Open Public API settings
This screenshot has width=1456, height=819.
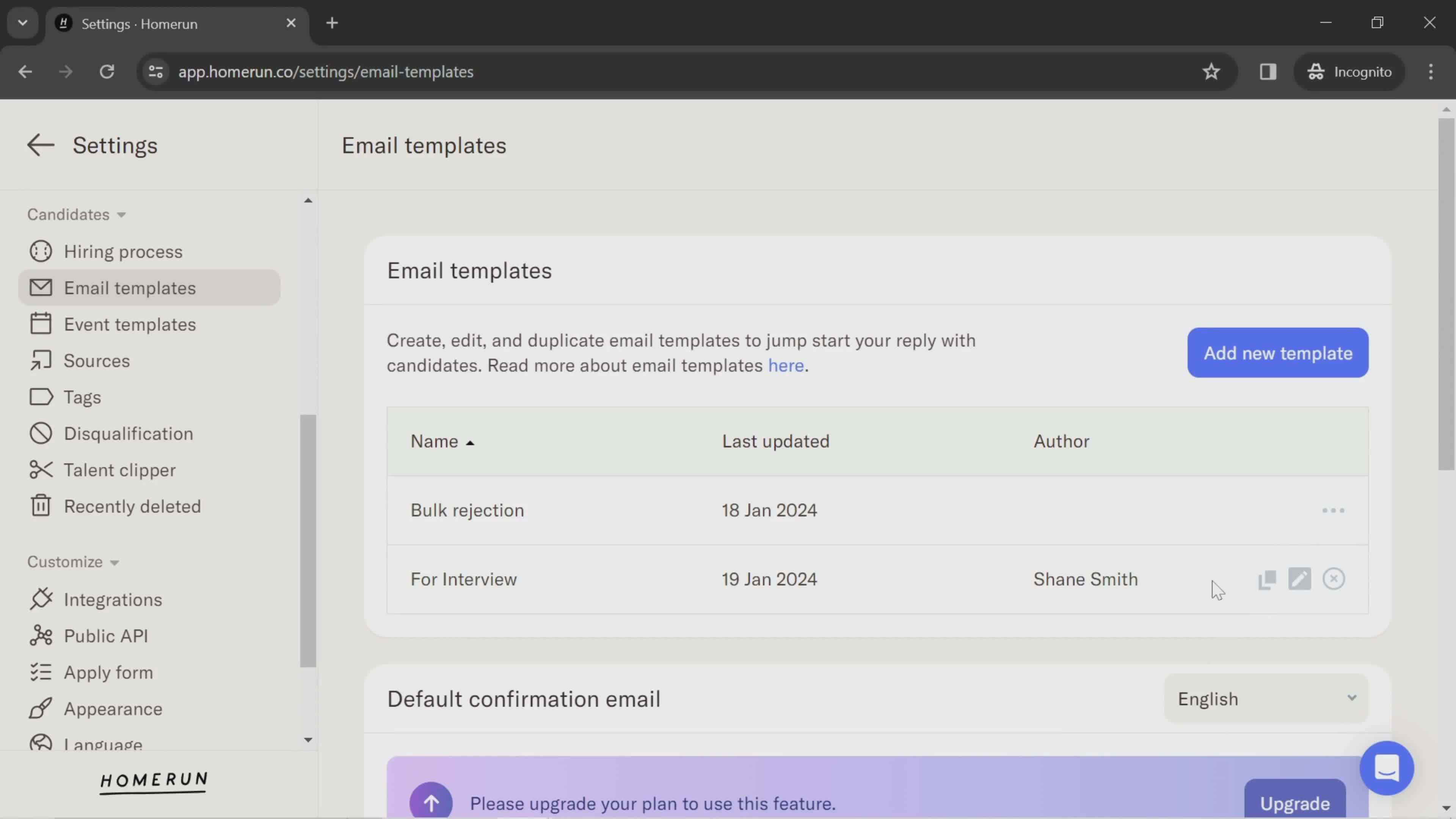106,636
